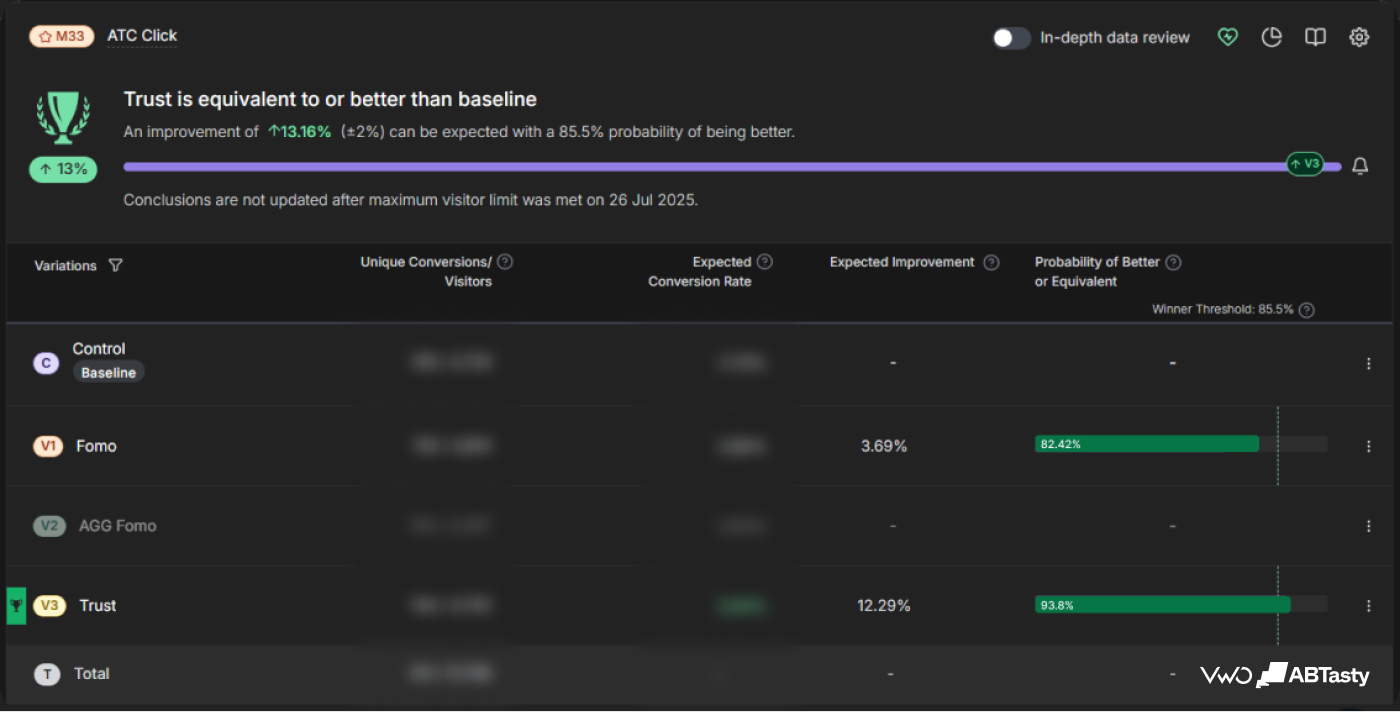Click the green trophy winner marker

[16, 606]
